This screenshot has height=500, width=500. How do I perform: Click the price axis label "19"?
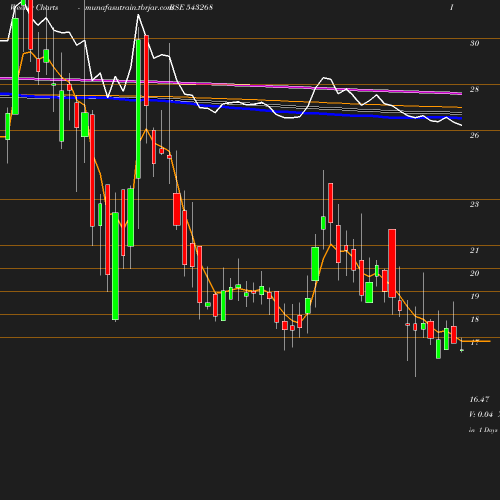(x=474, y=296)
